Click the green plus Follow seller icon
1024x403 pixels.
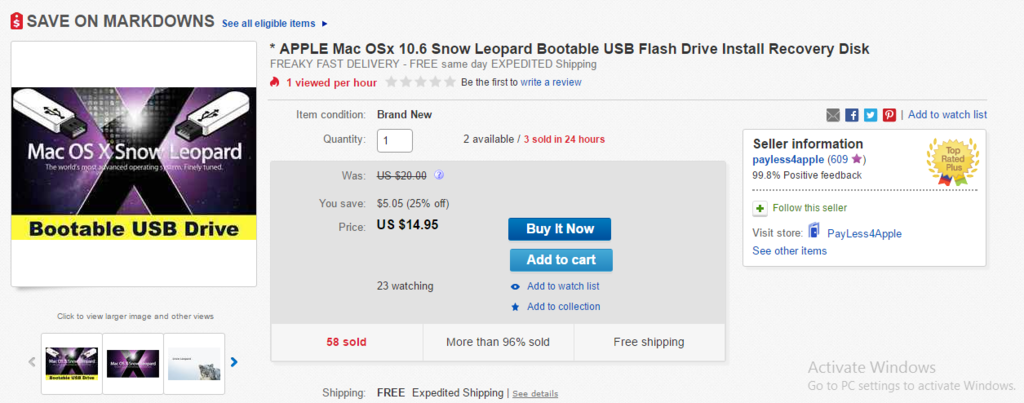click(x=760, y=208)
